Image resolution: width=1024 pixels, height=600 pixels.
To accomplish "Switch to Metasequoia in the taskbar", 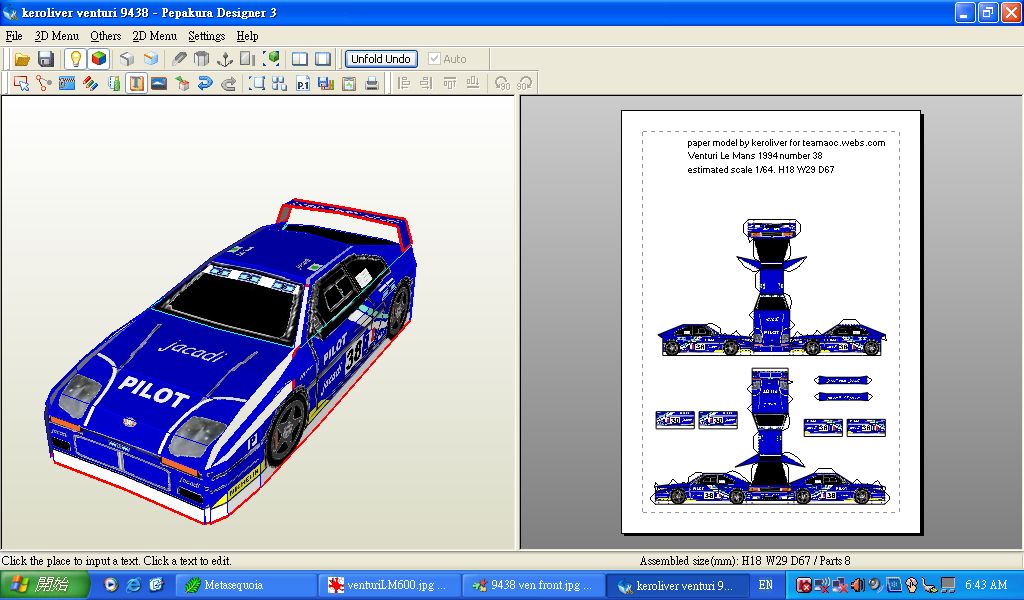I will [248, 585].
